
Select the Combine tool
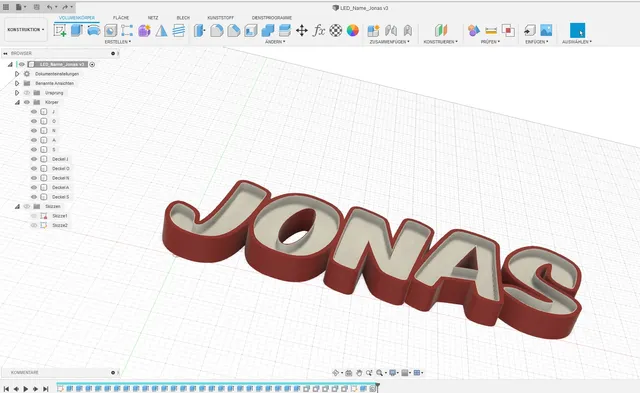[x=268, y=31]
